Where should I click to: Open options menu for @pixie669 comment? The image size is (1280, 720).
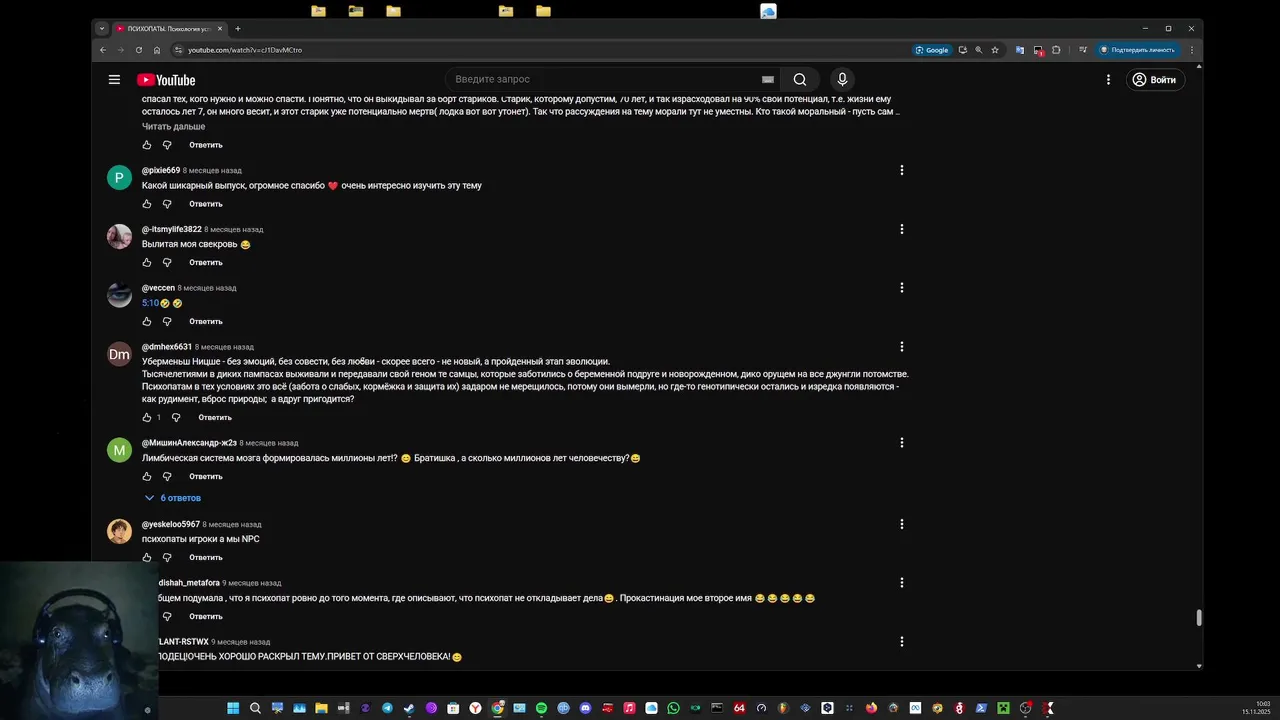click(x=901, y=170)
